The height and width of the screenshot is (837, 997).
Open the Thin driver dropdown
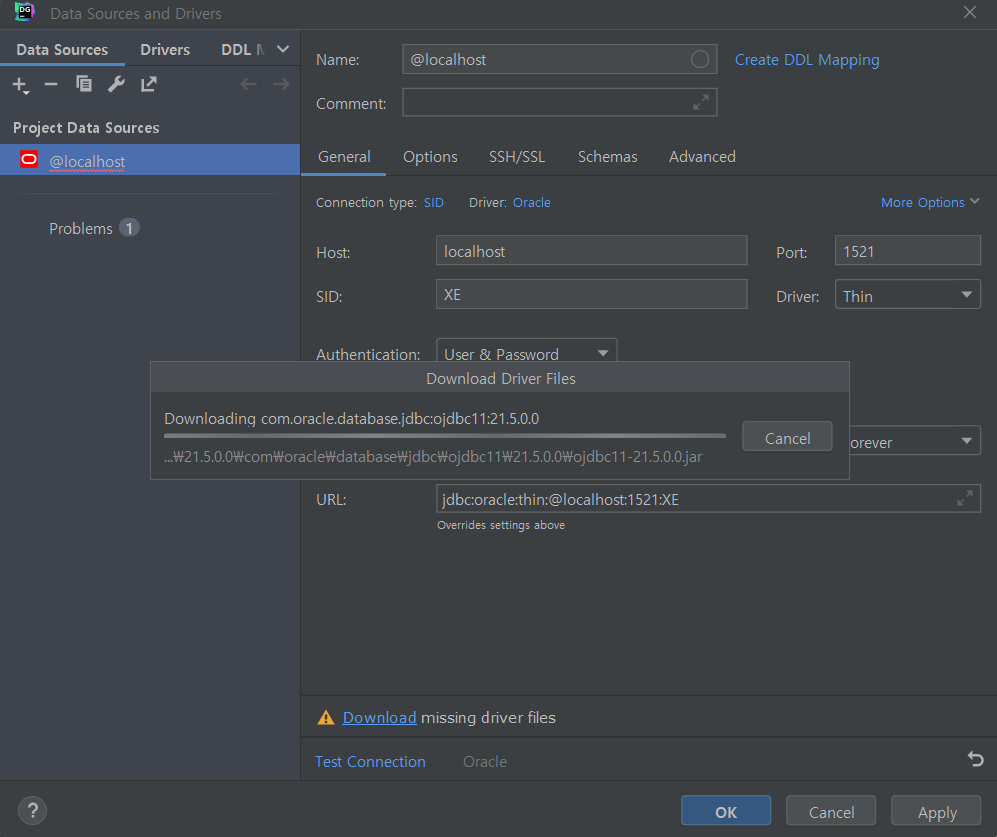click(x=907, y=294)
